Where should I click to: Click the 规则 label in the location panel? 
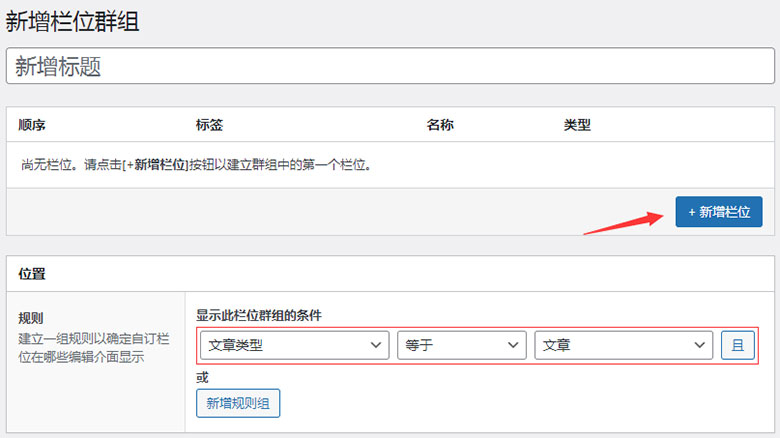[31, 318]
